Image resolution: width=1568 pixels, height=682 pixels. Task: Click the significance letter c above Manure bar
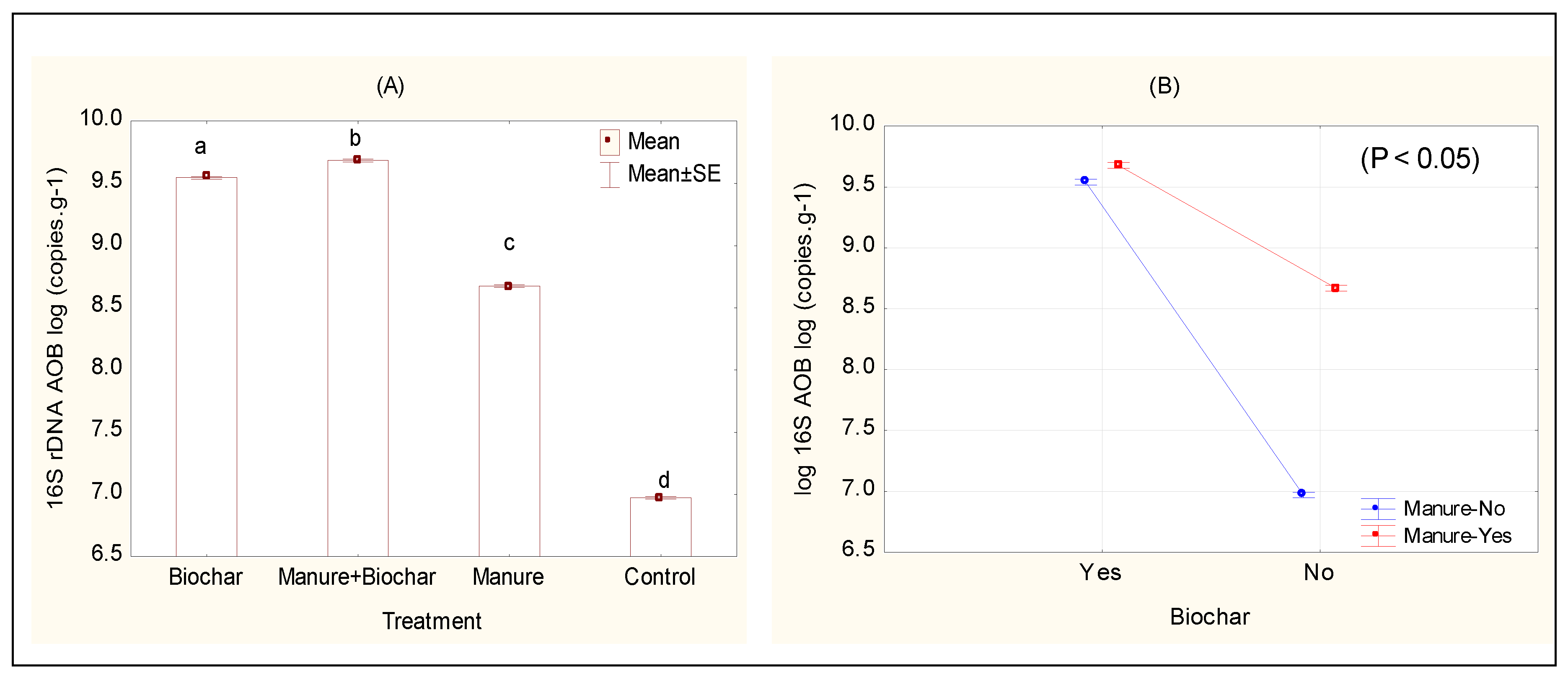click(509, 244)
